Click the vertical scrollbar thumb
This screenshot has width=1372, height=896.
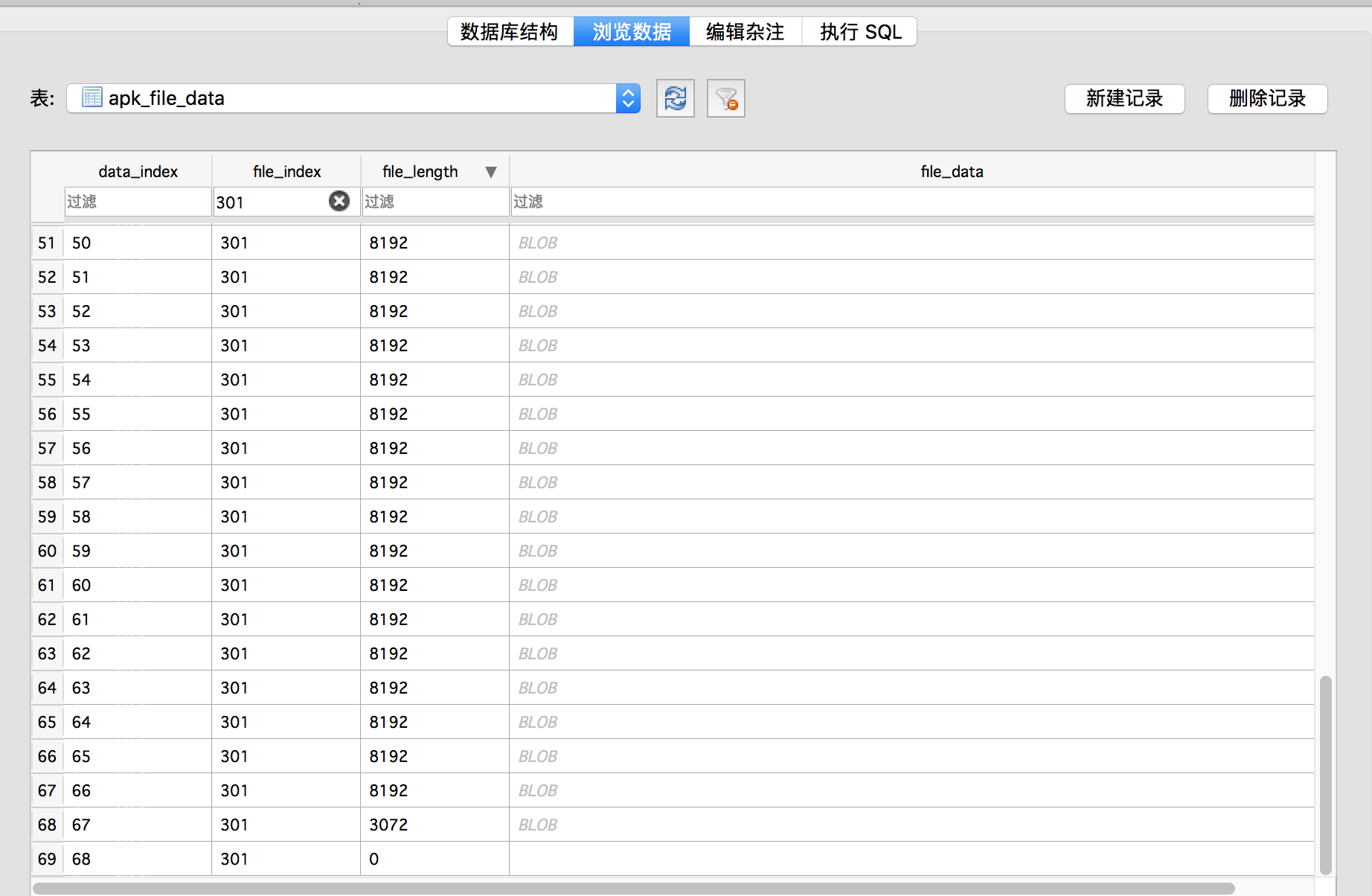point(1325,774)
